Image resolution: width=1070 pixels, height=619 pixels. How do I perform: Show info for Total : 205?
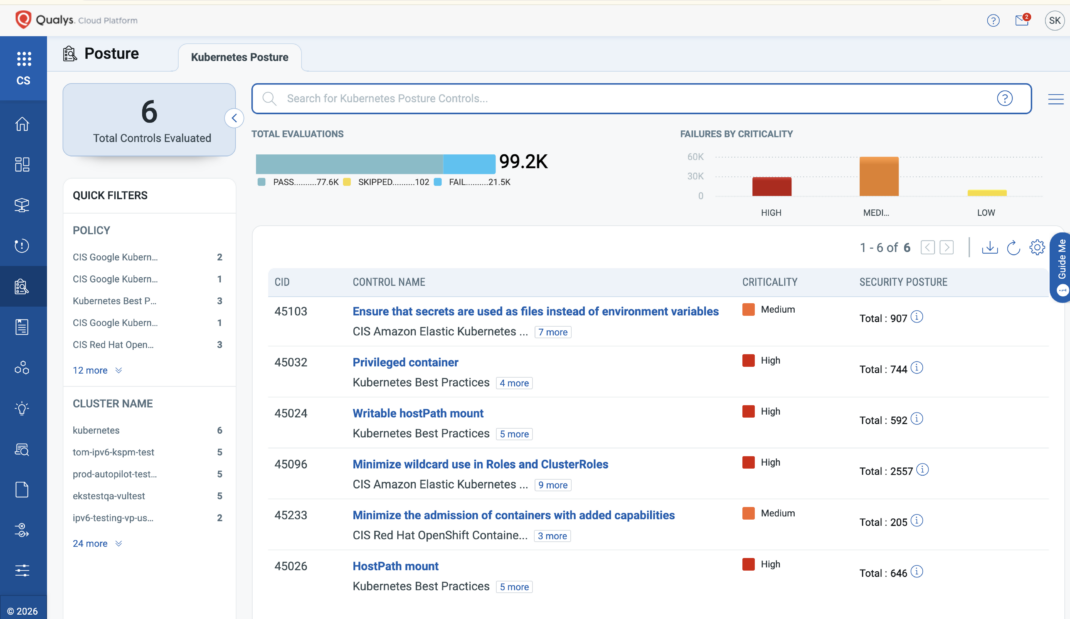pyautogui.click(x=917, y=521)
